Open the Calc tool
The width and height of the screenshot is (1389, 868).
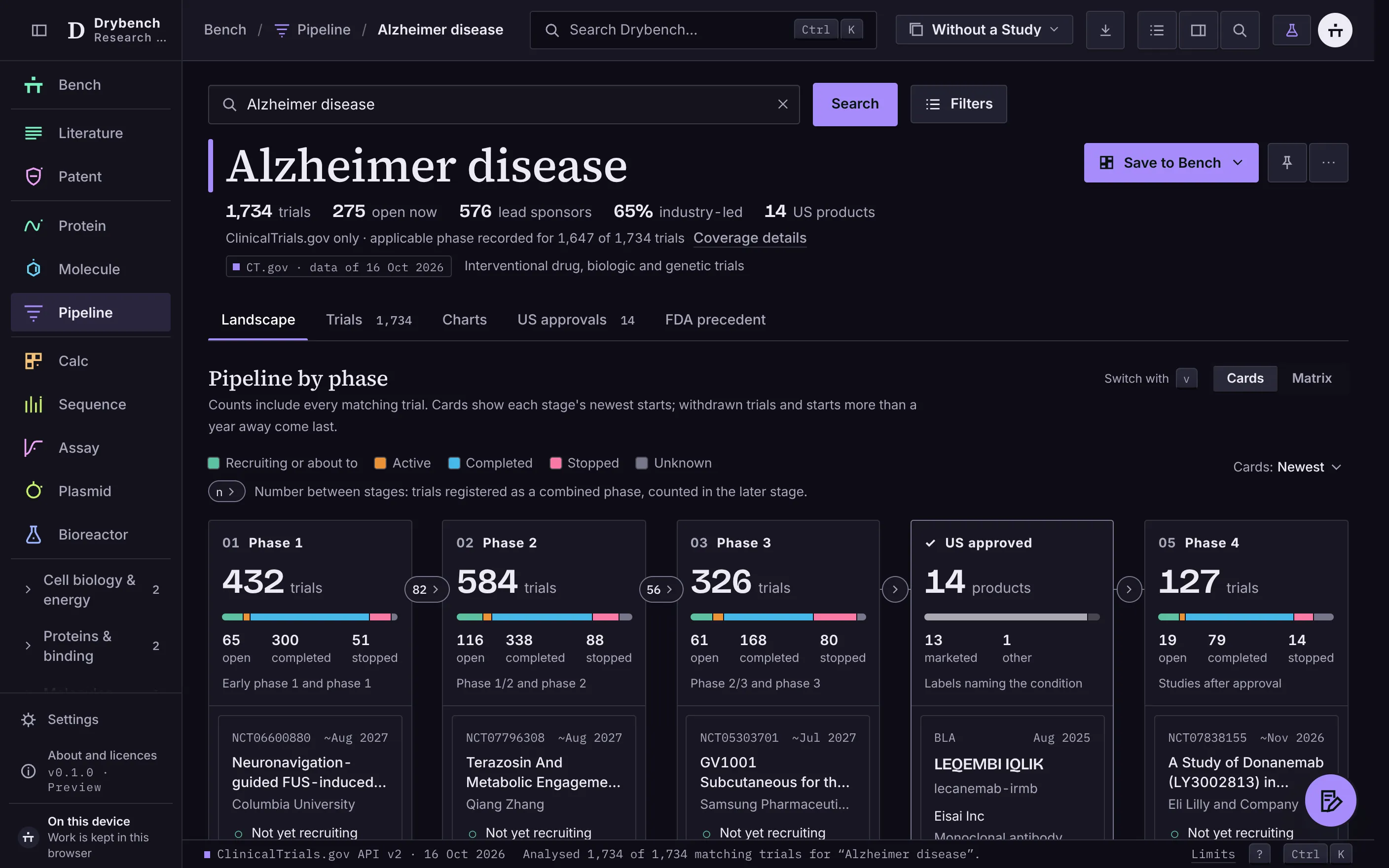[x=91, y=361]
